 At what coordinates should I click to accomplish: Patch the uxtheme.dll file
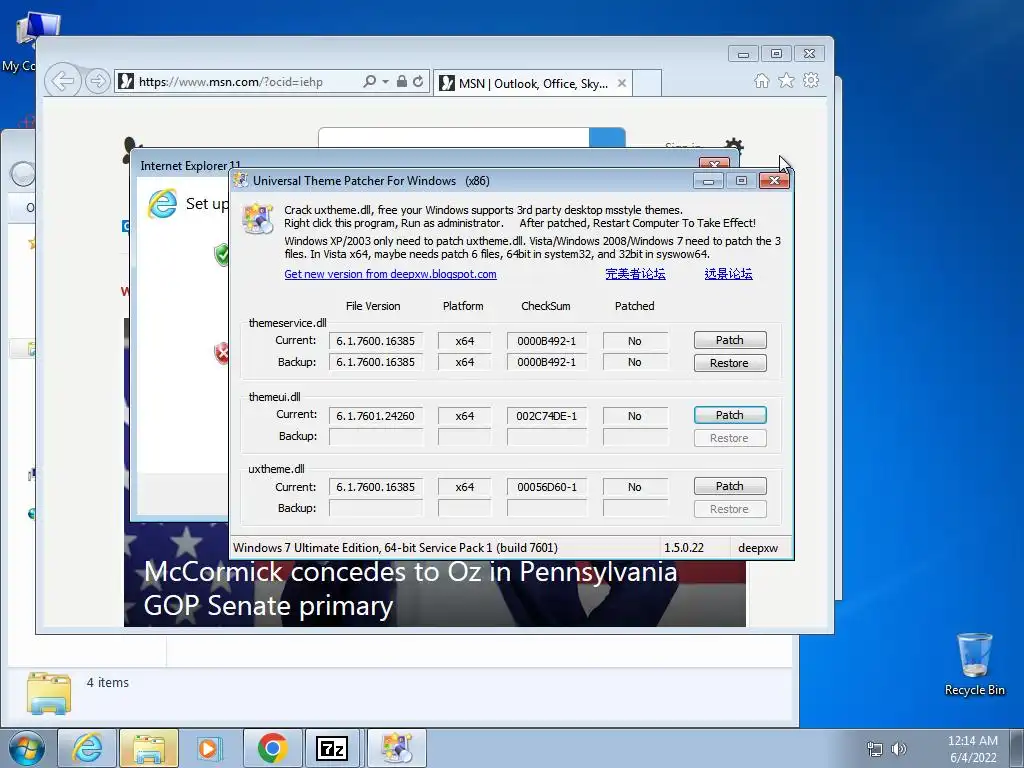point(729,486)
